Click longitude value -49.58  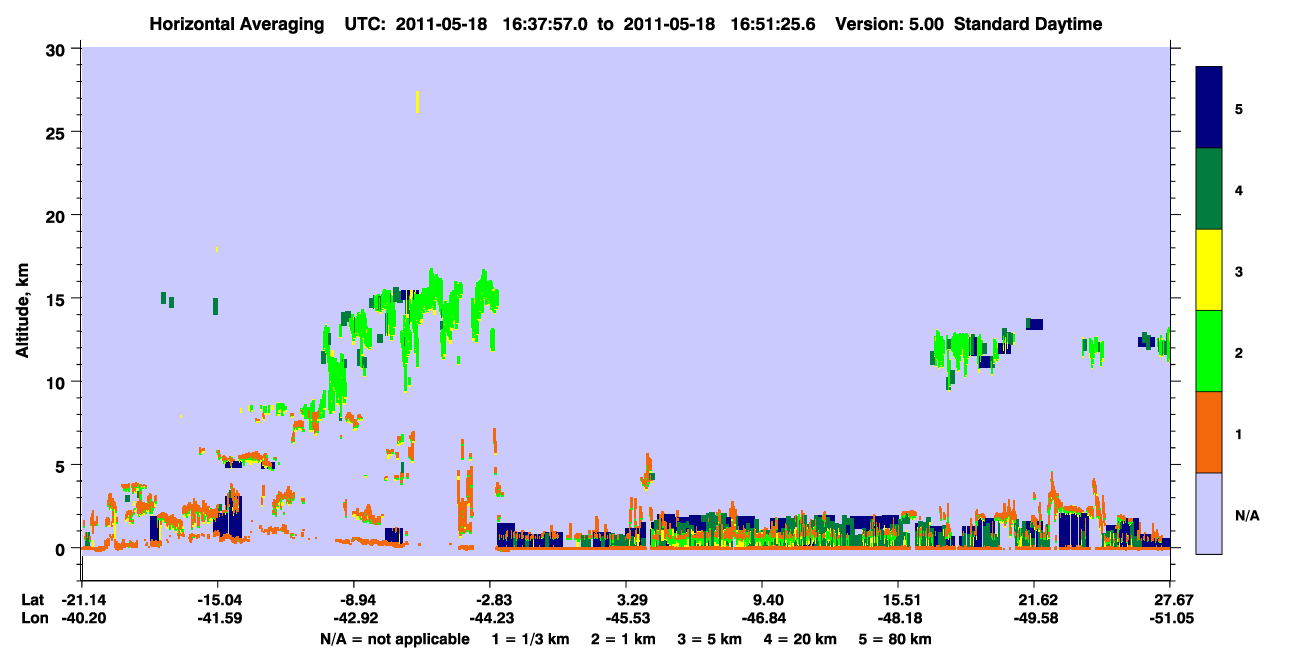coord(1034,619)
